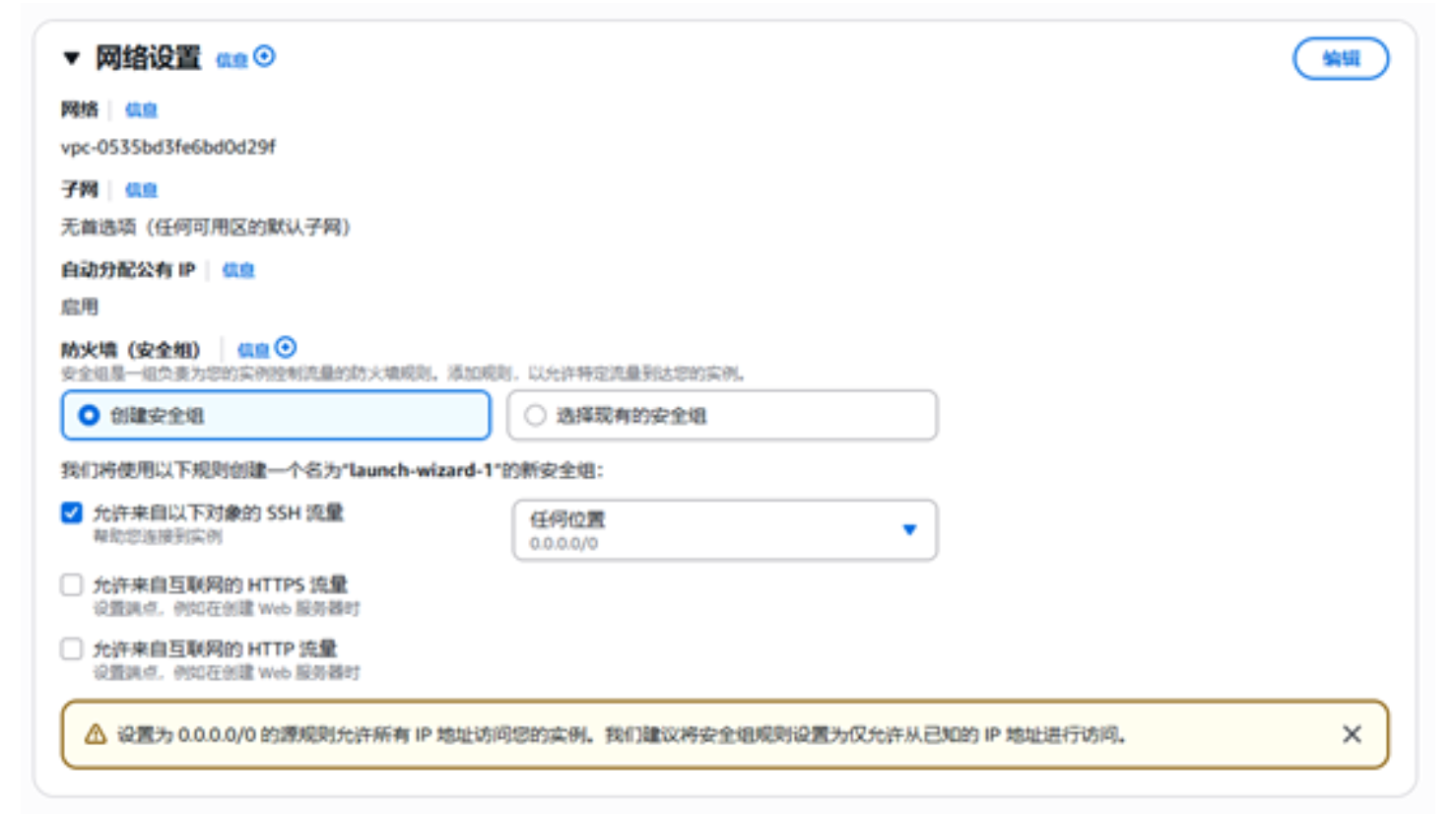Click the info circle icon beside 防火墙 (安全组)

coord(286,348)
